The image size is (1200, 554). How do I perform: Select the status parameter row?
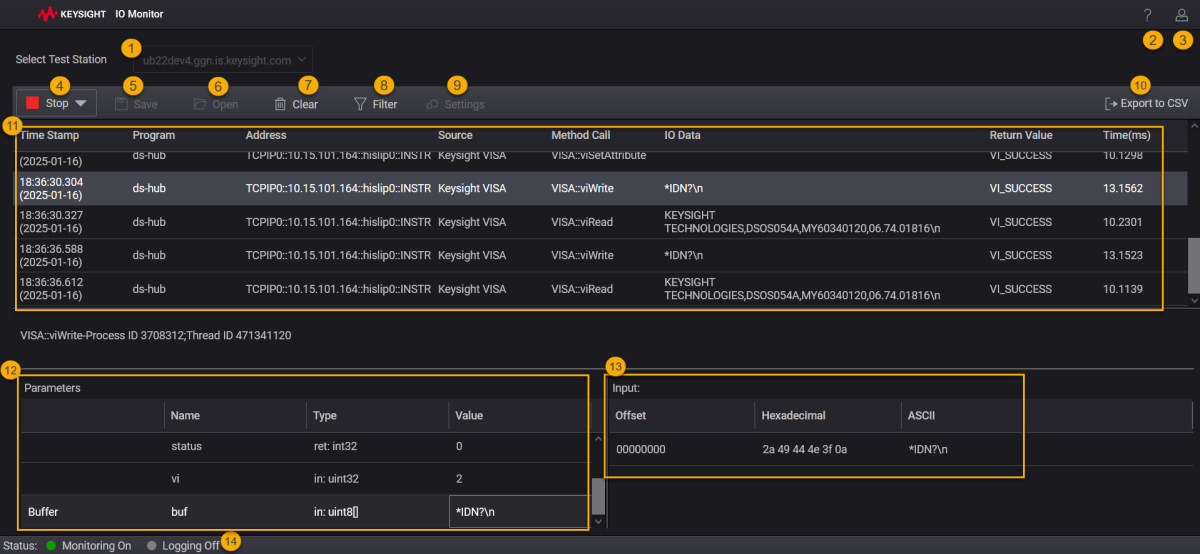tap(305, 446)
